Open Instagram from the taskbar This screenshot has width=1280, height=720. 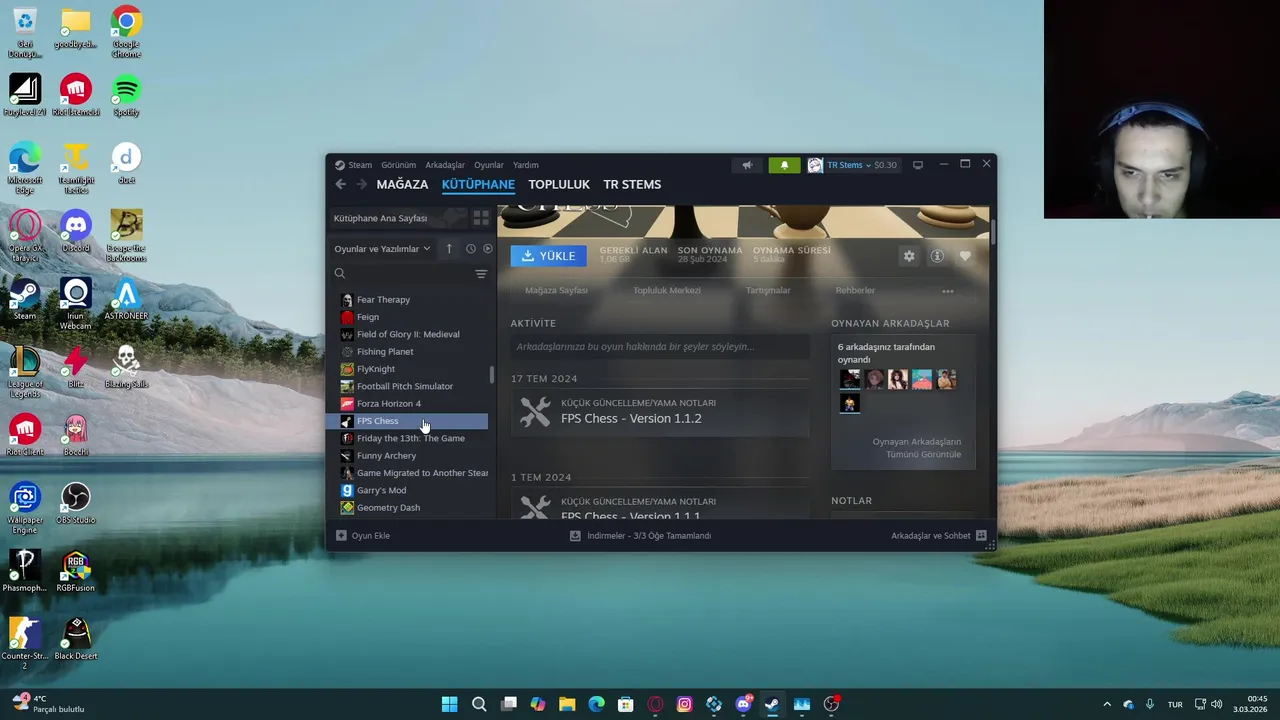point(684,704)
